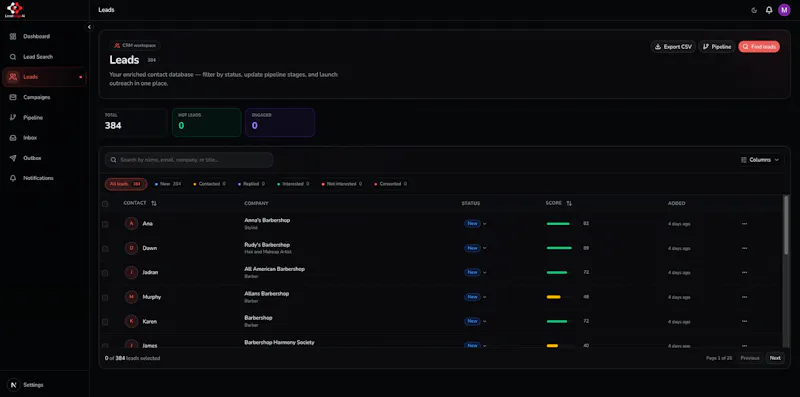Sort by contact using the sort arrows

pyautogui.click(x=154, y=203)
